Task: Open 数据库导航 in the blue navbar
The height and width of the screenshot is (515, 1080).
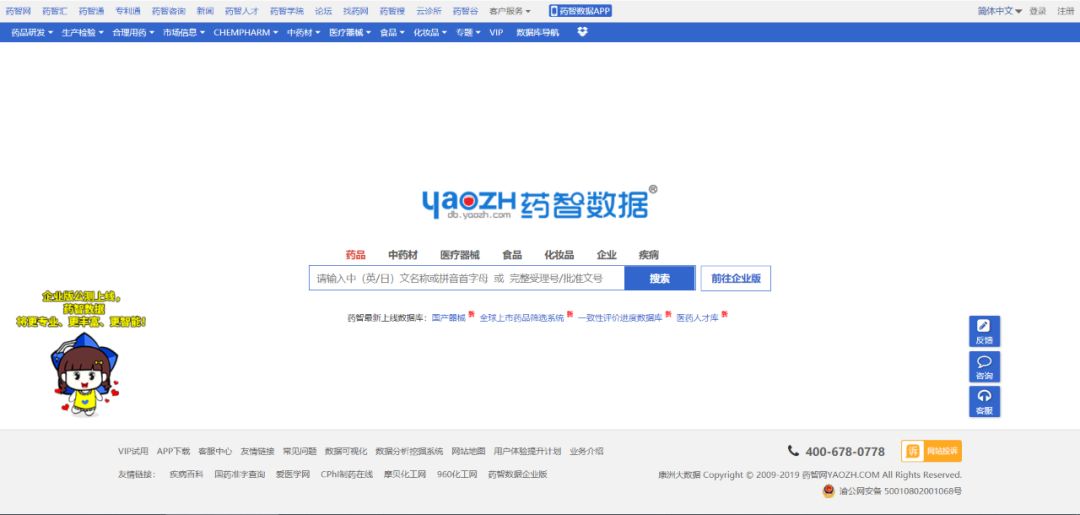Action: coord(538,32)
